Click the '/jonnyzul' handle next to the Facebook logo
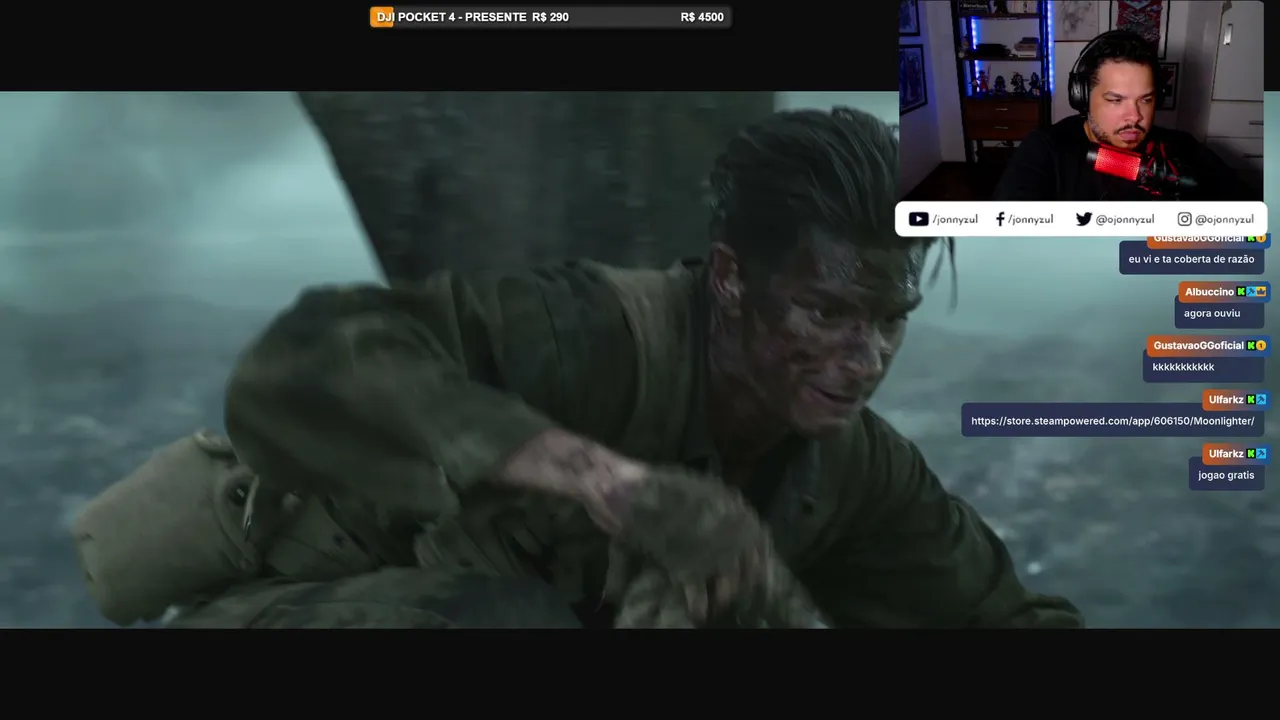The height and width of the screenshot is (720, 1280). click(x=1030, y=220)
